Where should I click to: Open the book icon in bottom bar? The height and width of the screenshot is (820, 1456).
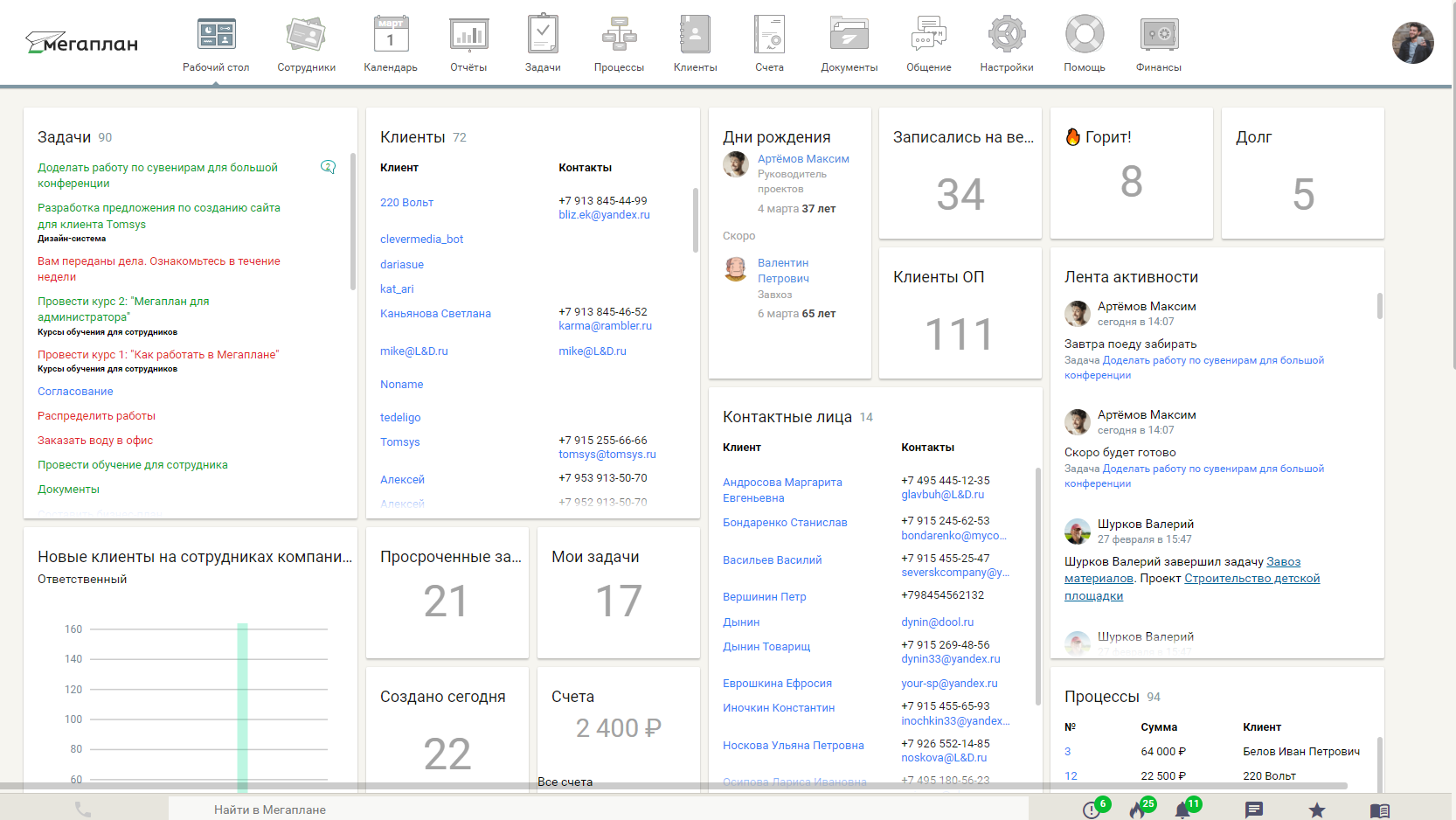[1380, 810]
